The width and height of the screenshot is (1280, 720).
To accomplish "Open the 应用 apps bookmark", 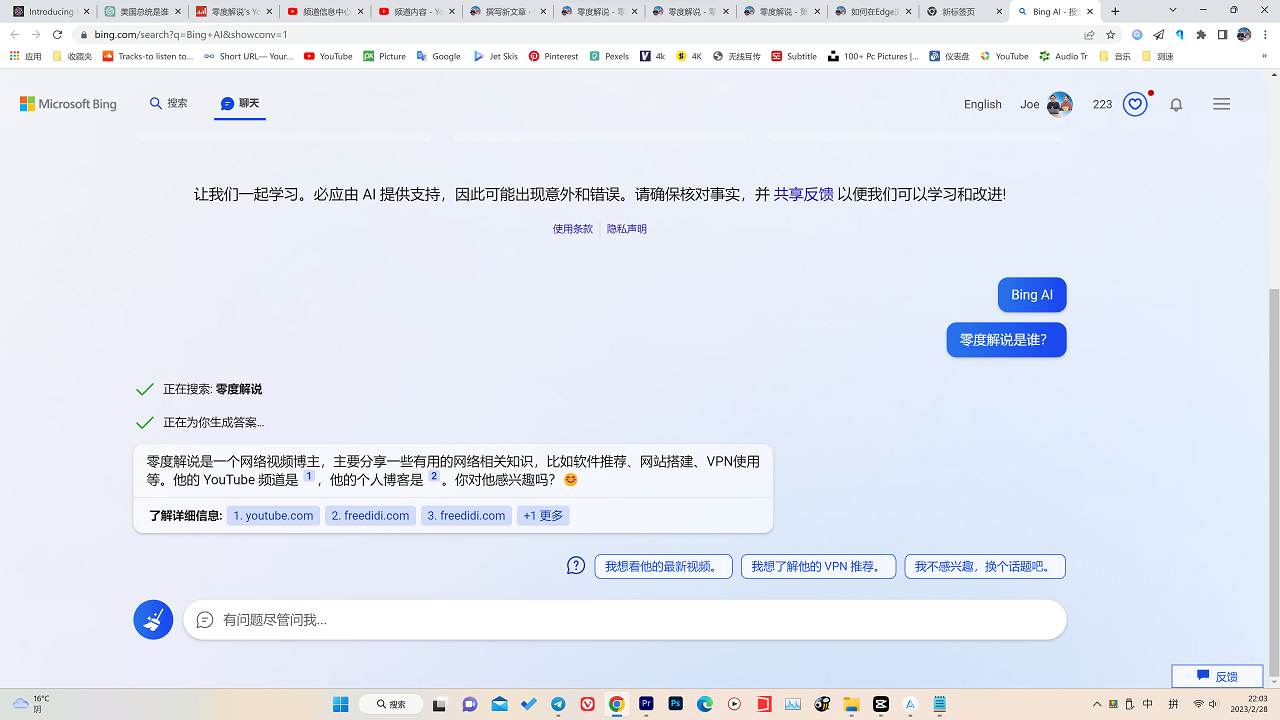I will (x=26, y=56).
